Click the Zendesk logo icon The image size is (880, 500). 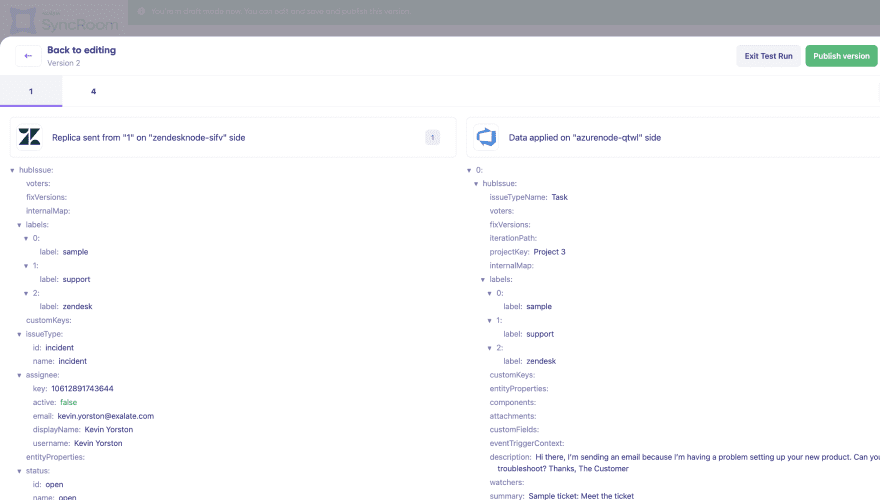click(x=30, y=137)
